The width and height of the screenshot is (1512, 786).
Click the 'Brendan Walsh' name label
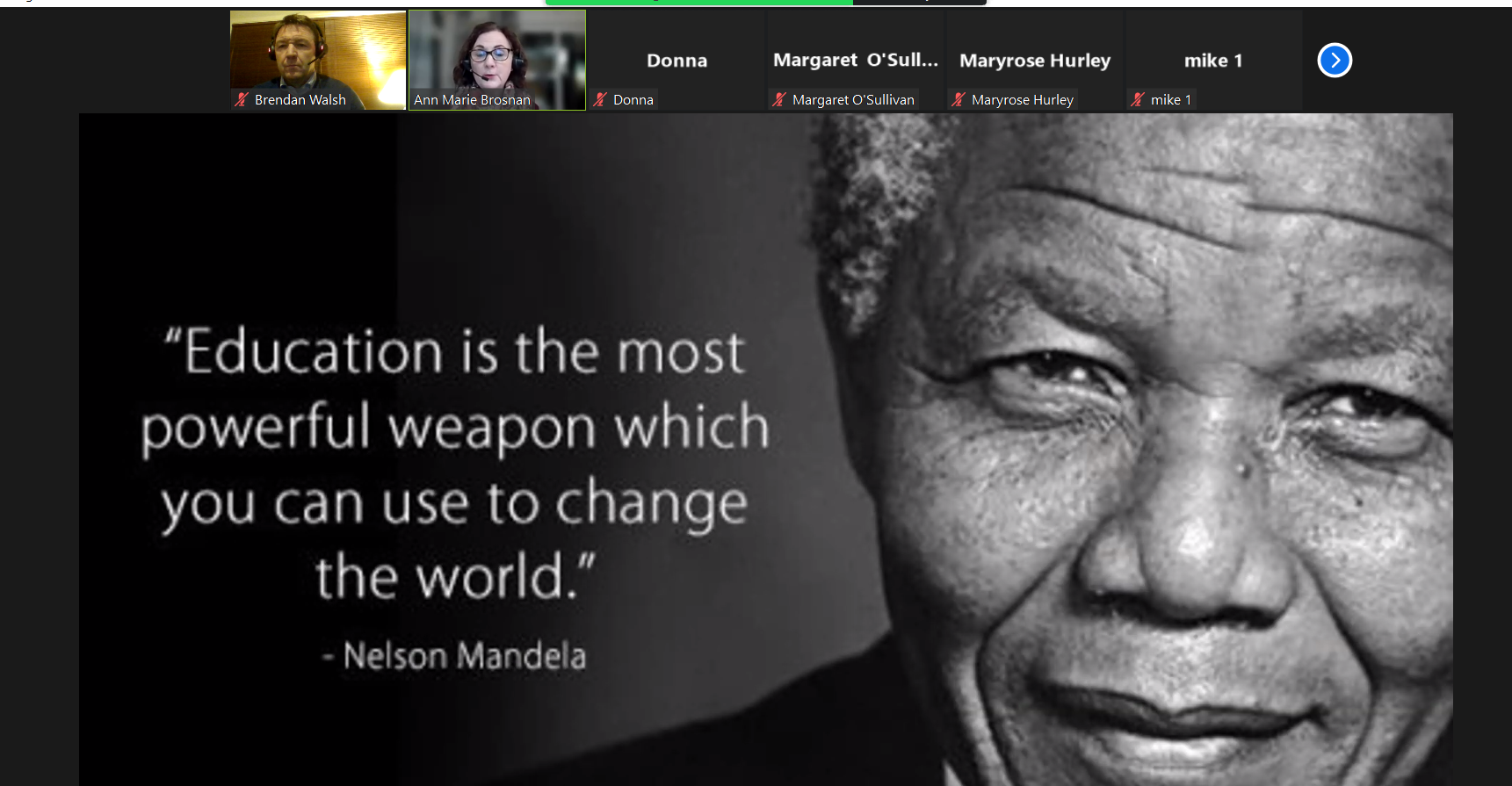tap(300, 100)
